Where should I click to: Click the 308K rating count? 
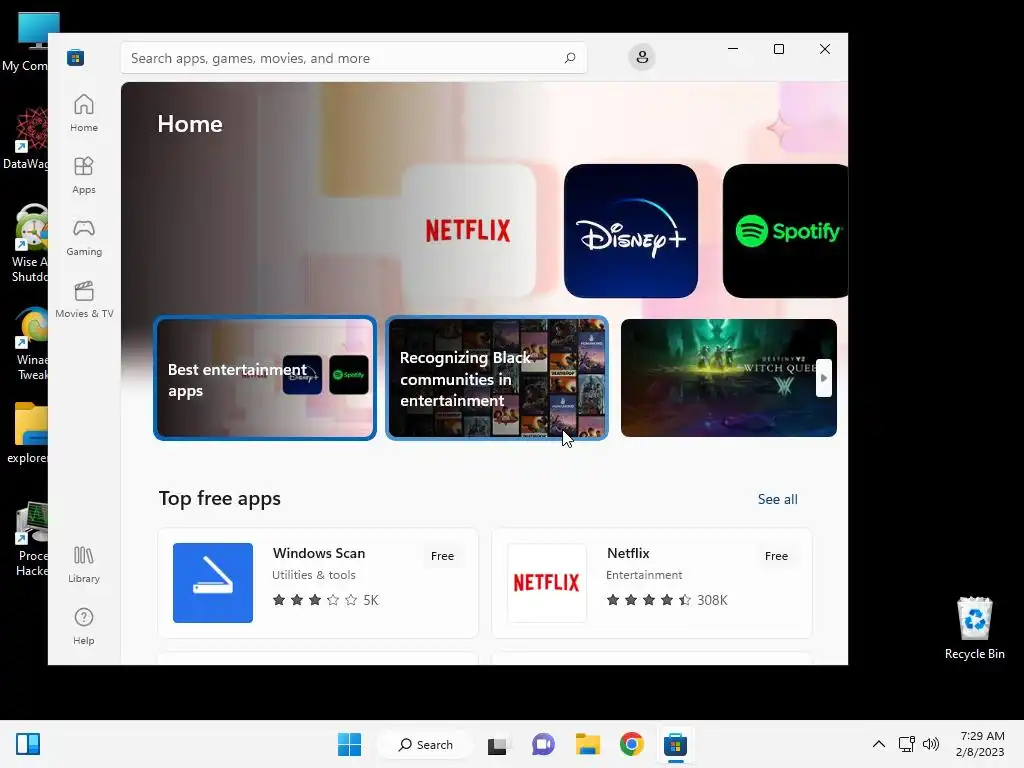tap(712, 600)
